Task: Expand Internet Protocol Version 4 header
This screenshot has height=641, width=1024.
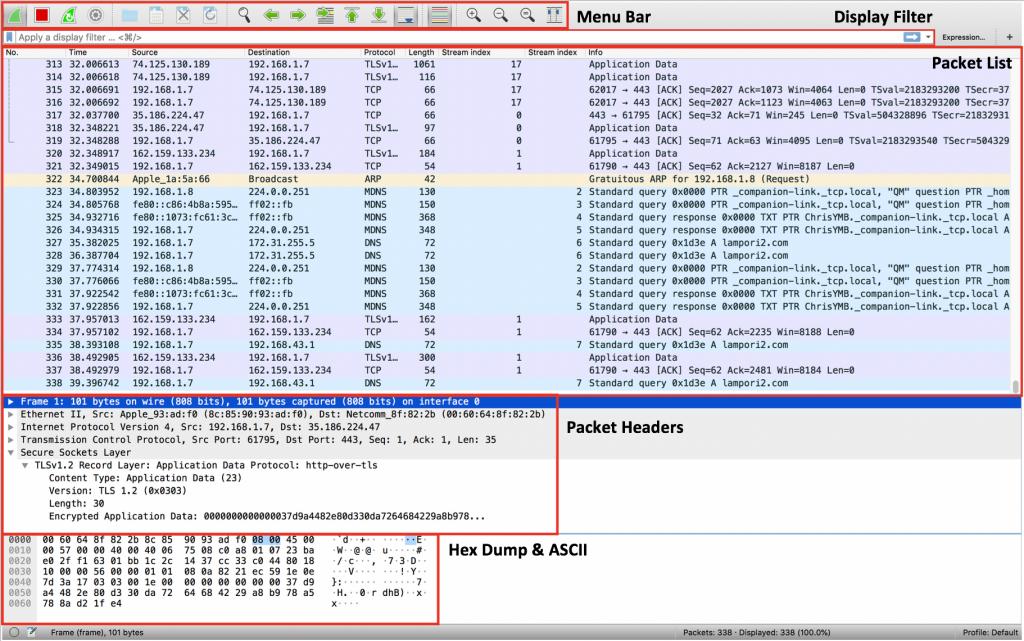Action: pos(10,427)
